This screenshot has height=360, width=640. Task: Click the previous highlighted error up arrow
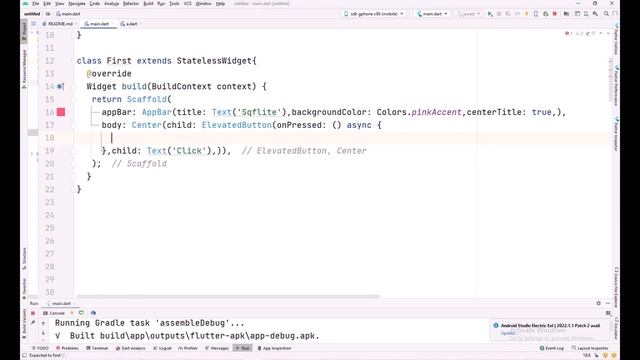pos(601,33)
